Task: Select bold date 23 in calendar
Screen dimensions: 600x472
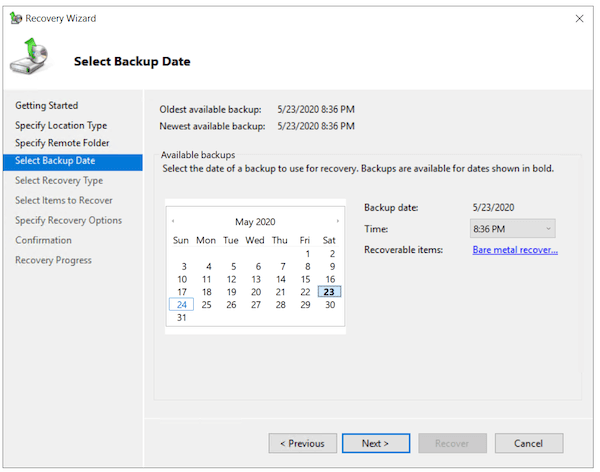Action: click(329, 292)
